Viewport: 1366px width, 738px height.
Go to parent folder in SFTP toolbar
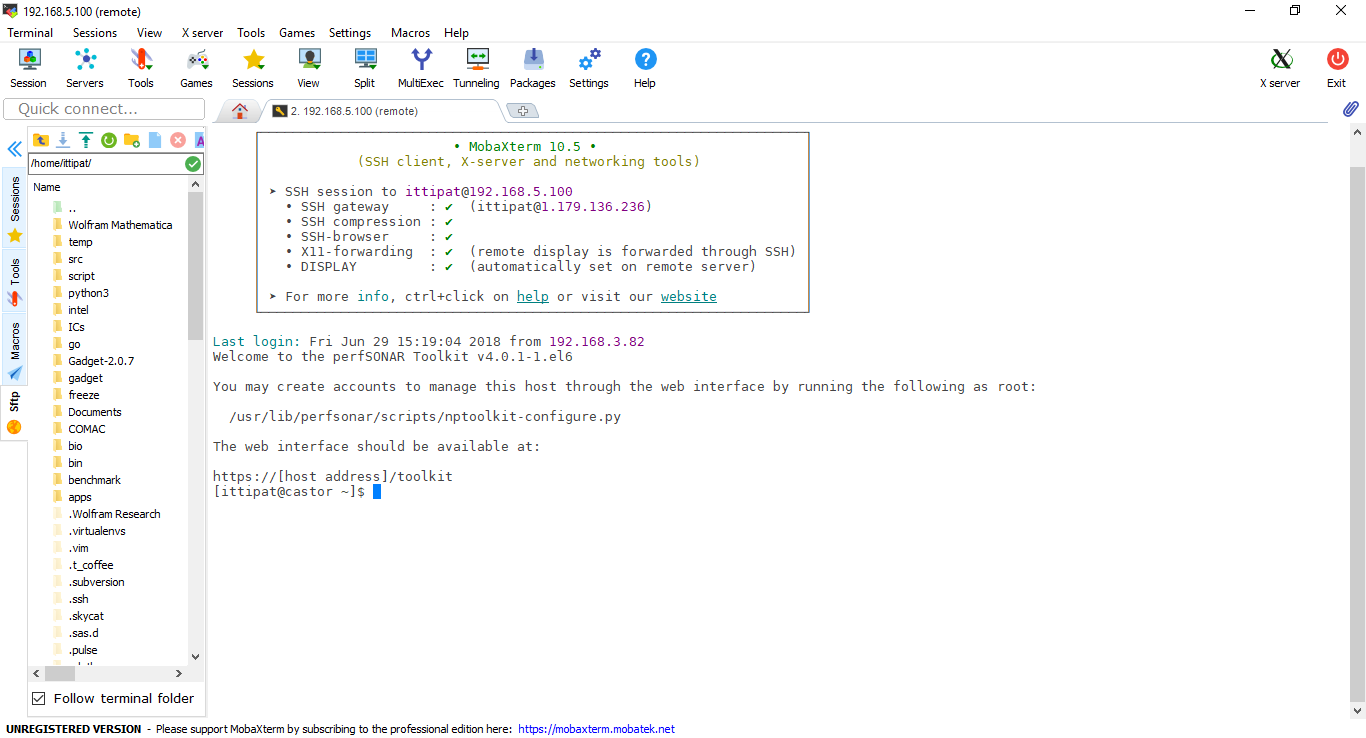[41, 140]
